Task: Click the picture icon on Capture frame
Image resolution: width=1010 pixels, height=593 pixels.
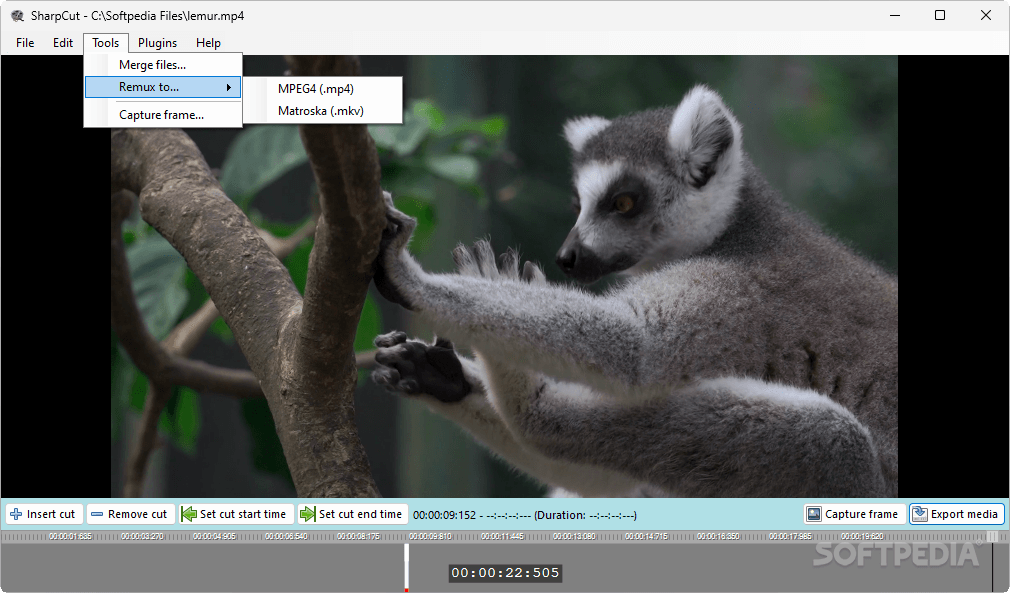Action: [814, 514]
